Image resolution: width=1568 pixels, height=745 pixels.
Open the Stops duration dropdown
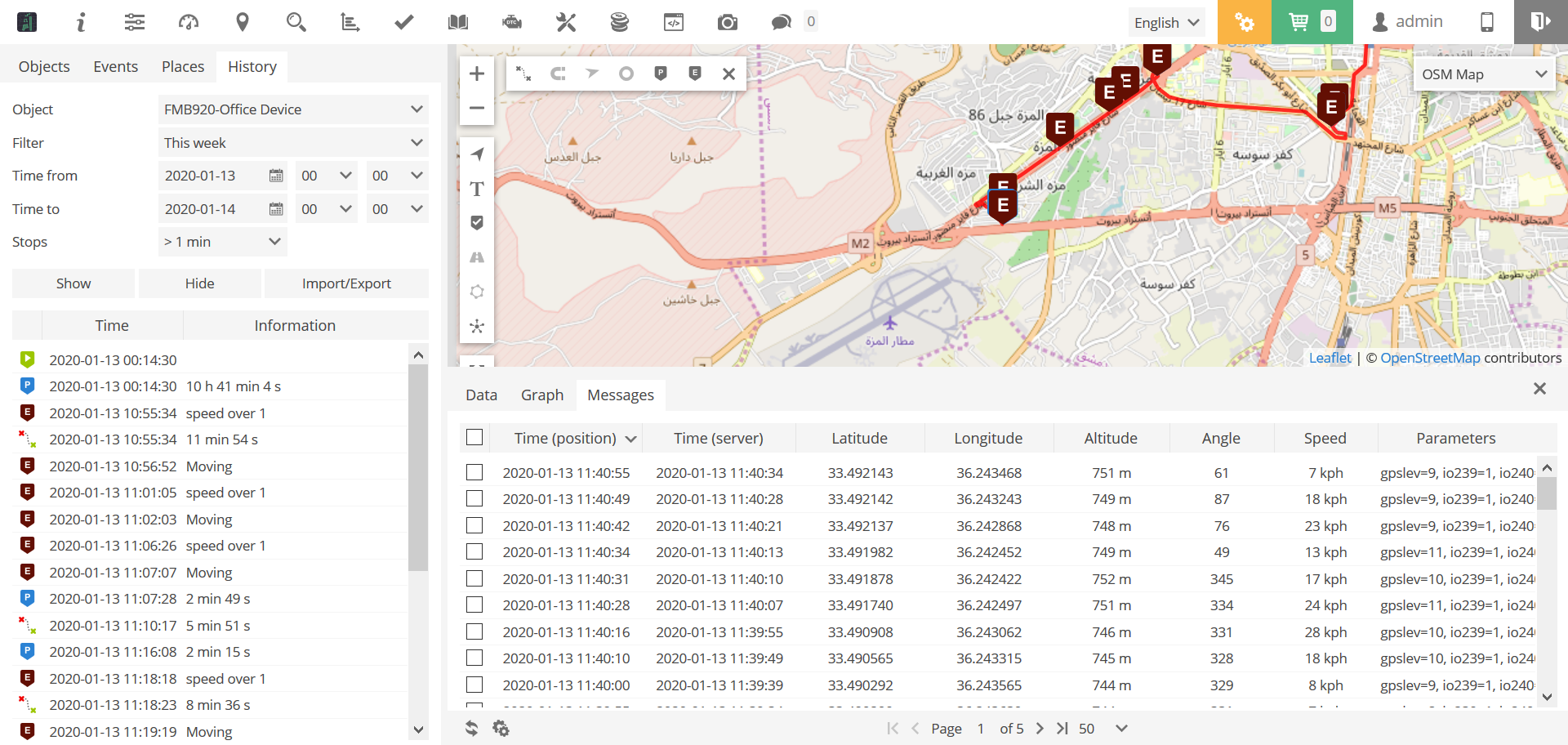coord(222,242)
